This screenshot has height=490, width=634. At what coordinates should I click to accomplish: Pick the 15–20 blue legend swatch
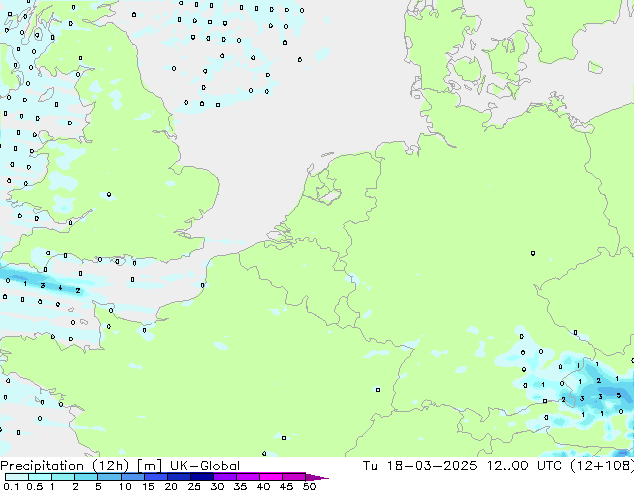(155, 477)
